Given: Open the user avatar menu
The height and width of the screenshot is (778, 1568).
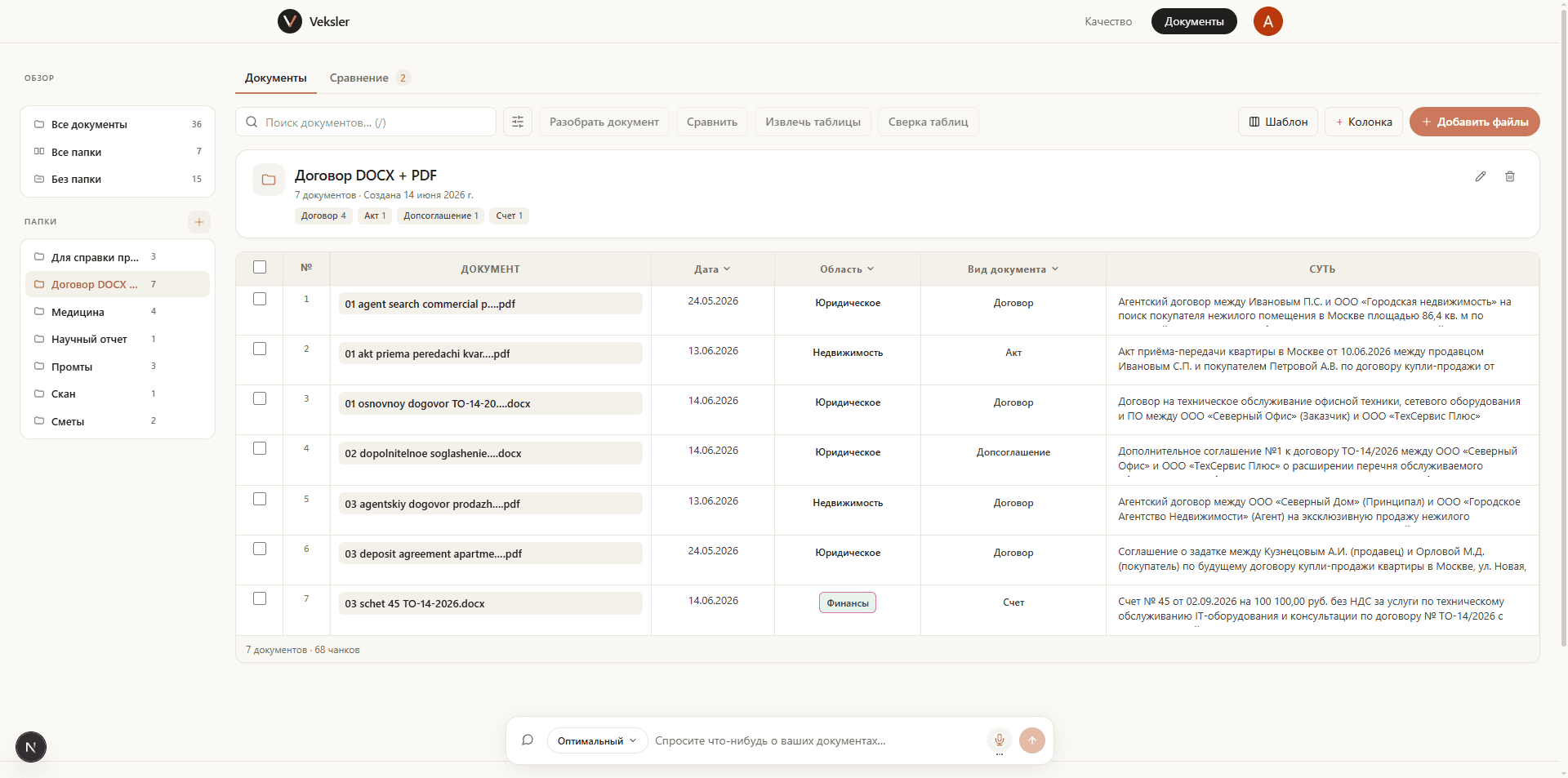Looking at the screenshot, I should point(1268,21).
